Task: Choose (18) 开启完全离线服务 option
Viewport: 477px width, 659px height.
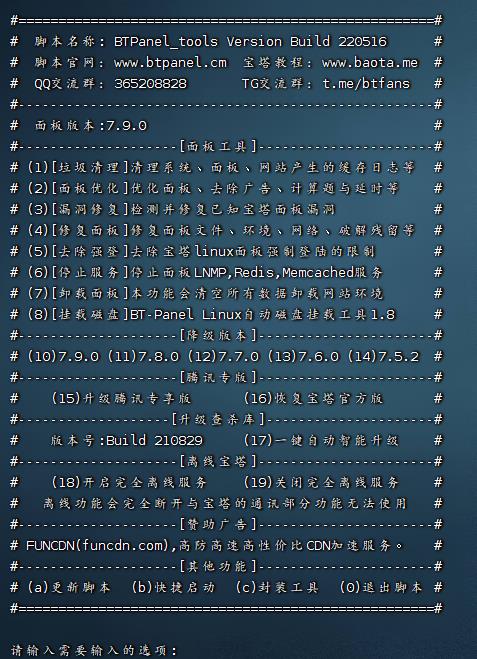Action: [x=129, y=482]
